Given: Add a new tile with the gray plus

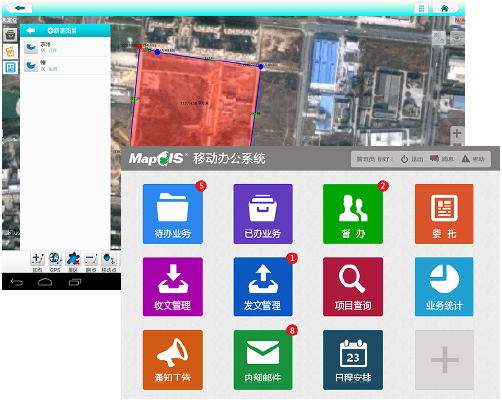Looking at the screenshot, I should click(444, 360).
